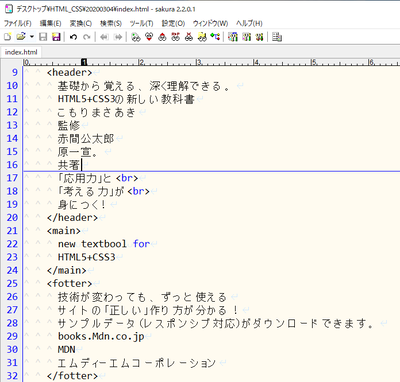Click the Find Next icon with red down arrow
The width and height of the screenshot is (400, 382).
(149, 37)
